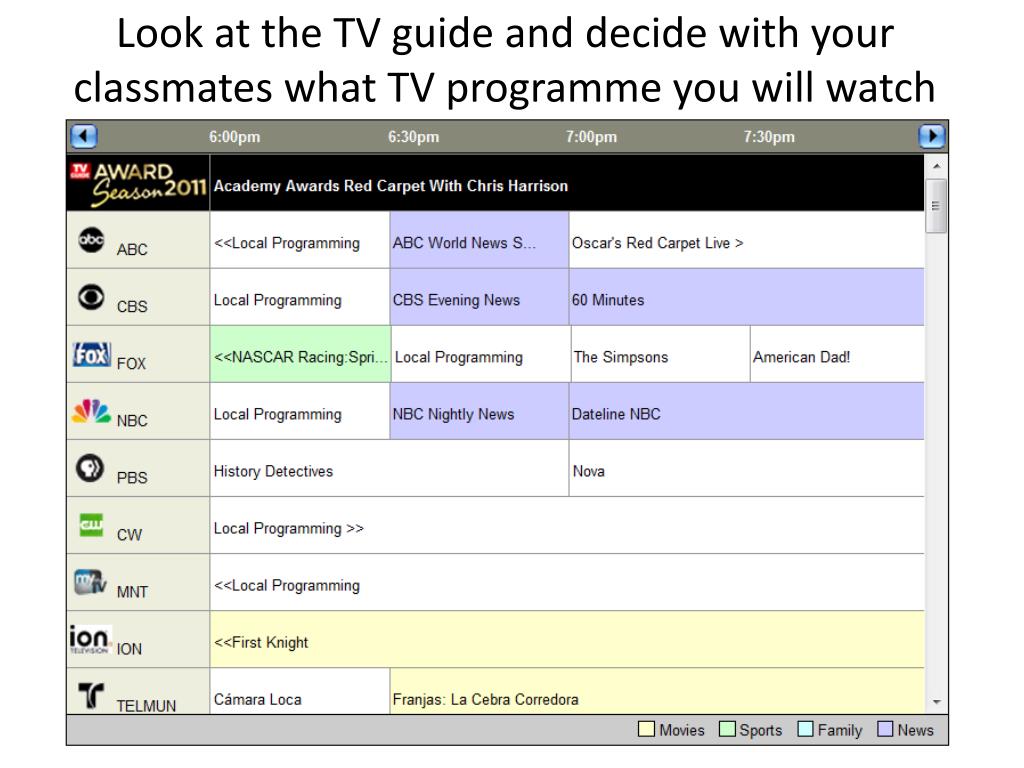Open History Detectives listing
Image resolution: width=1024 pixels, height=768 pixels.
coord(389,468)
